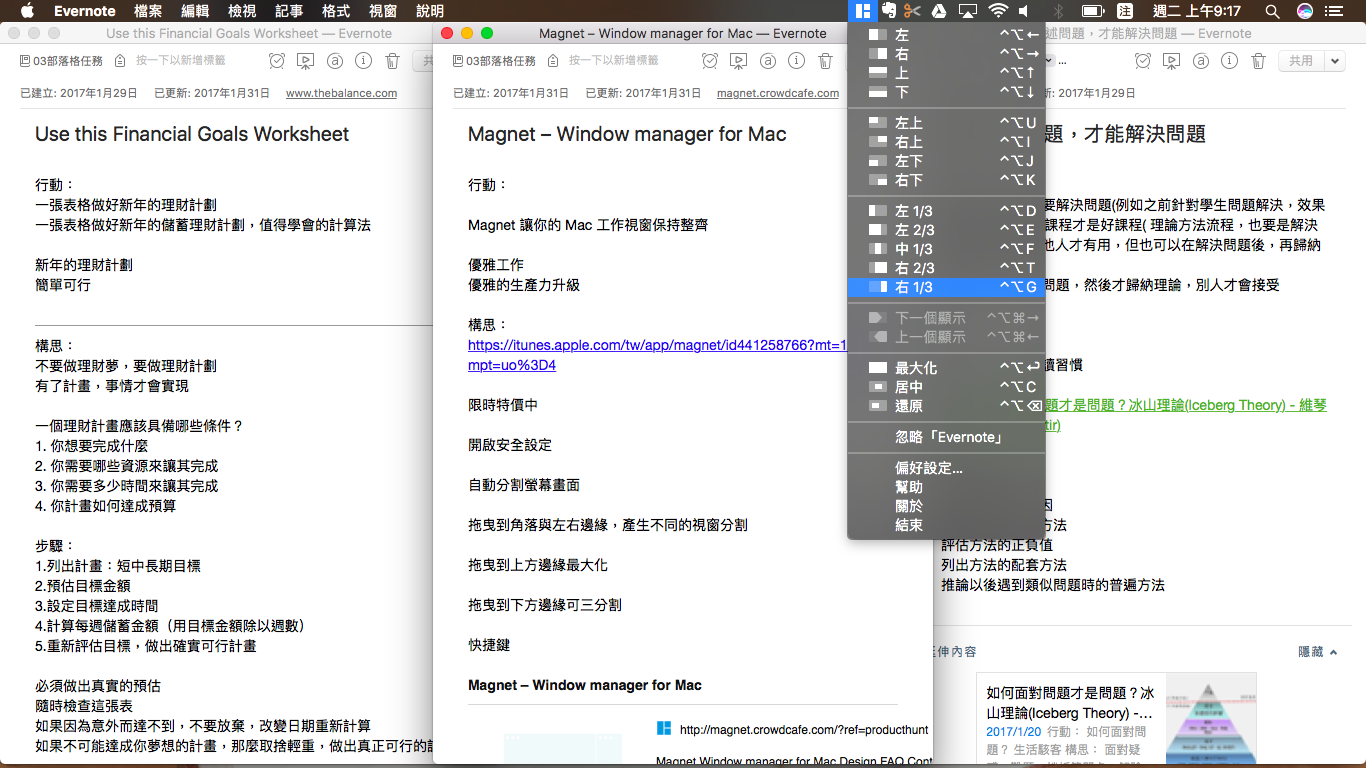Screen dimensions: 1366x768
Task: Select 忽略「Evernote」 in the Magnet menu
Action: (x=946, y=437)
